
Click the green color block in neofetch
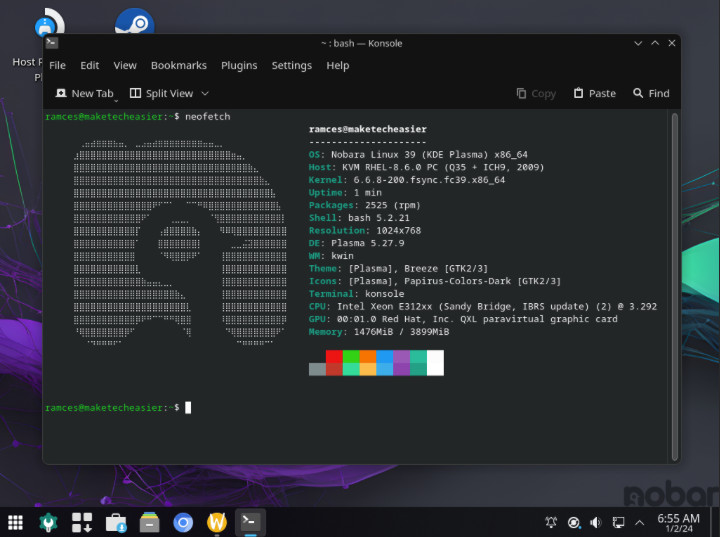click(x=351, y=356)
